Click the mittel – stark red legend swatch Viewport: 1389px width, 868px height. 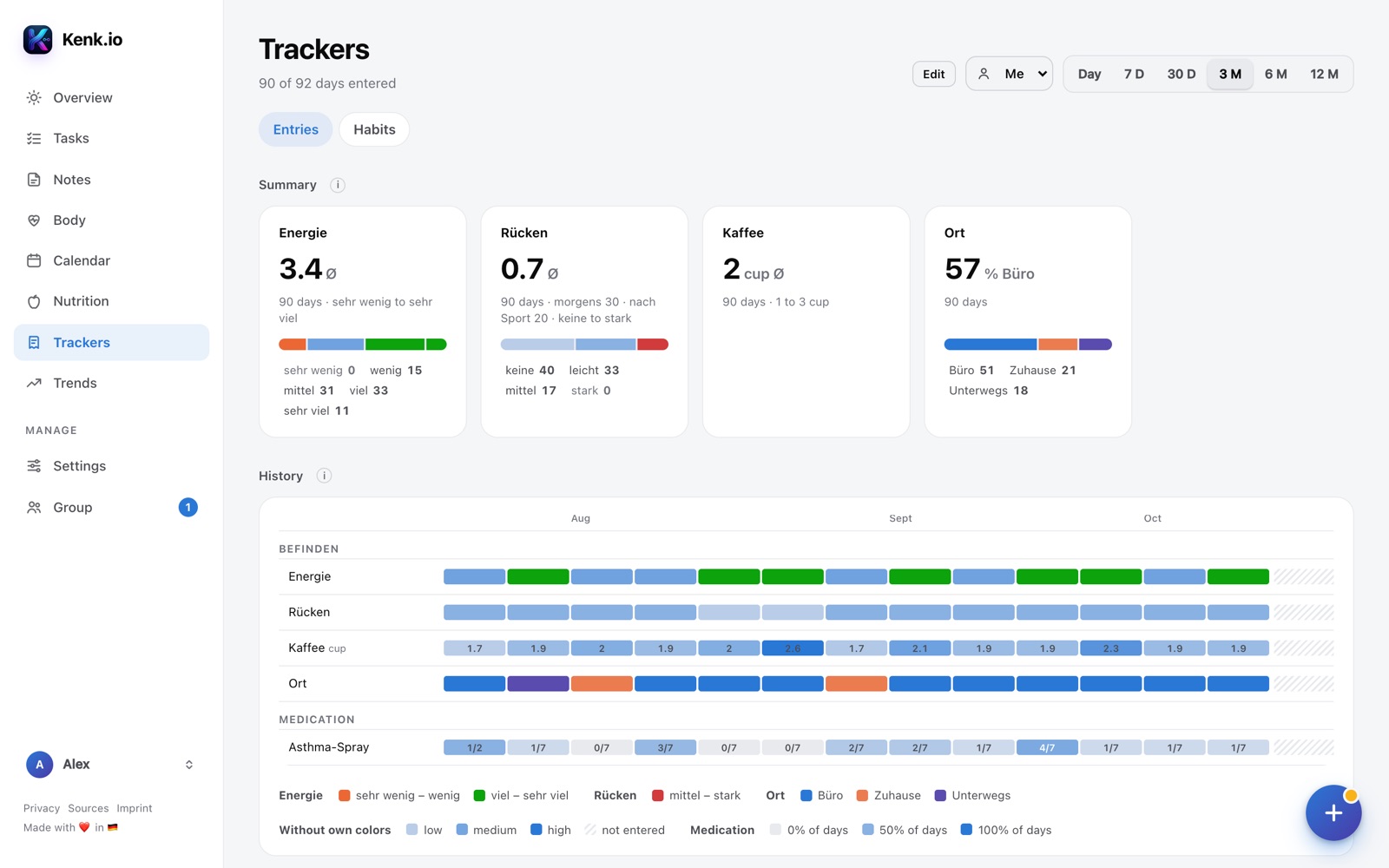coord(658,795)
